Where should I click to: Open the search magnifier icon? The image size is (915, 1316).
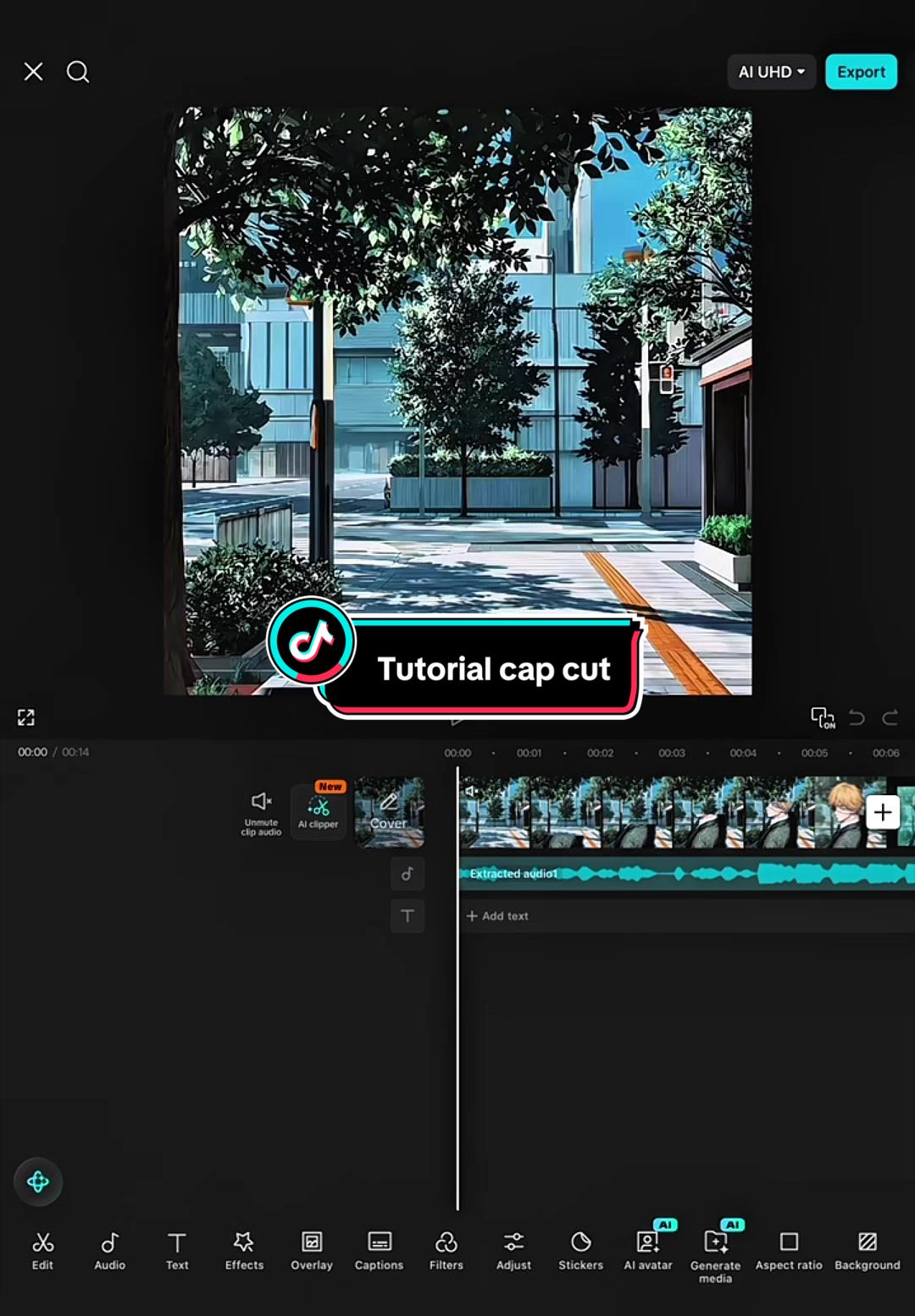click(78, 72)
